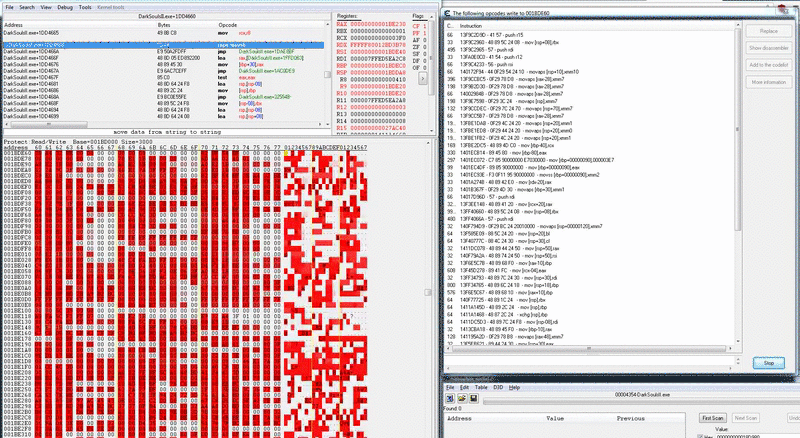800x438 pixels.
Task: Click Show disassembler button
Action: tap(768, 48)
